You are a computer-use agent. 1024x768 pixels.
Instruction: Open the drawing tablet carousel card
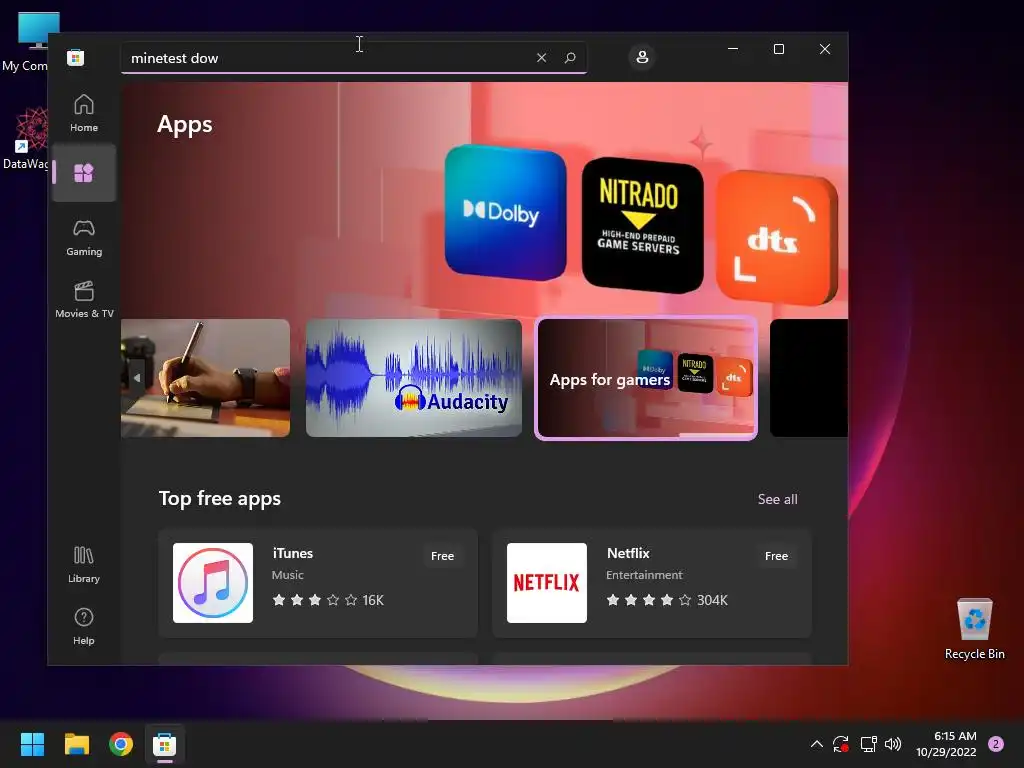[x=206, y=377]
